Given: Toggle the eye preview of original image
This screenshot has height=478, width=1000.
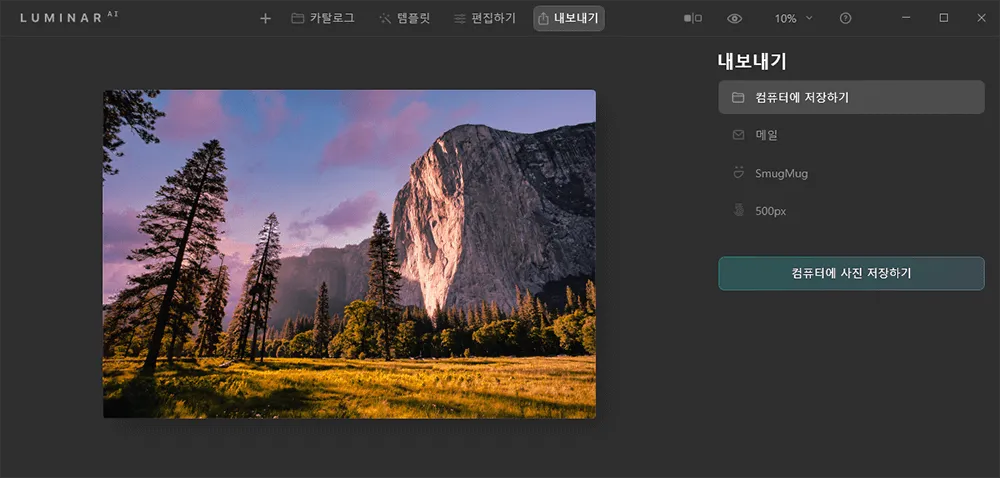Looking at the screenshot, I should 735,18.
